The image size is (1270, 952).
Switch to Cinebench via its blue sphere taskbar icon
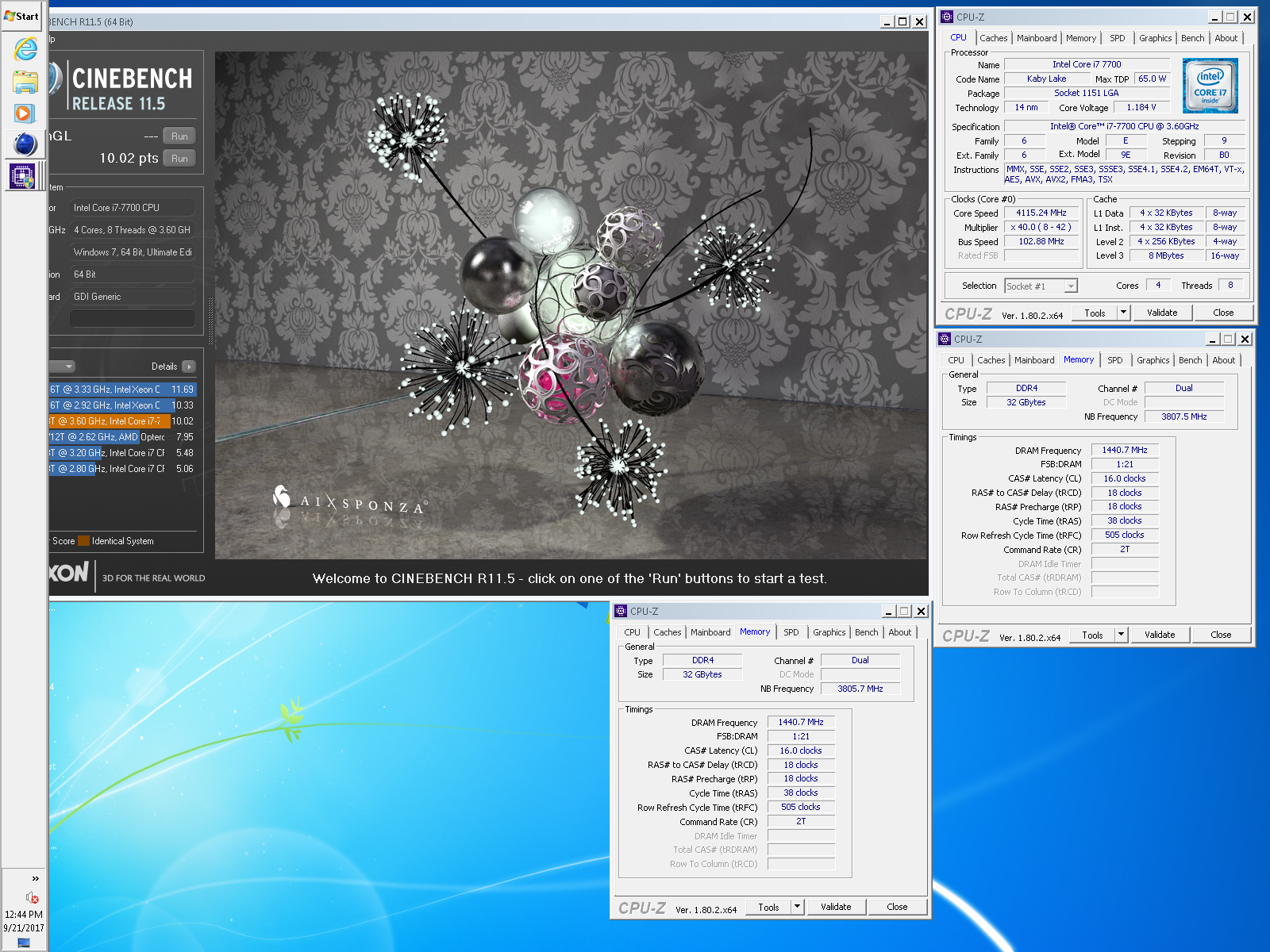(25, 144)
